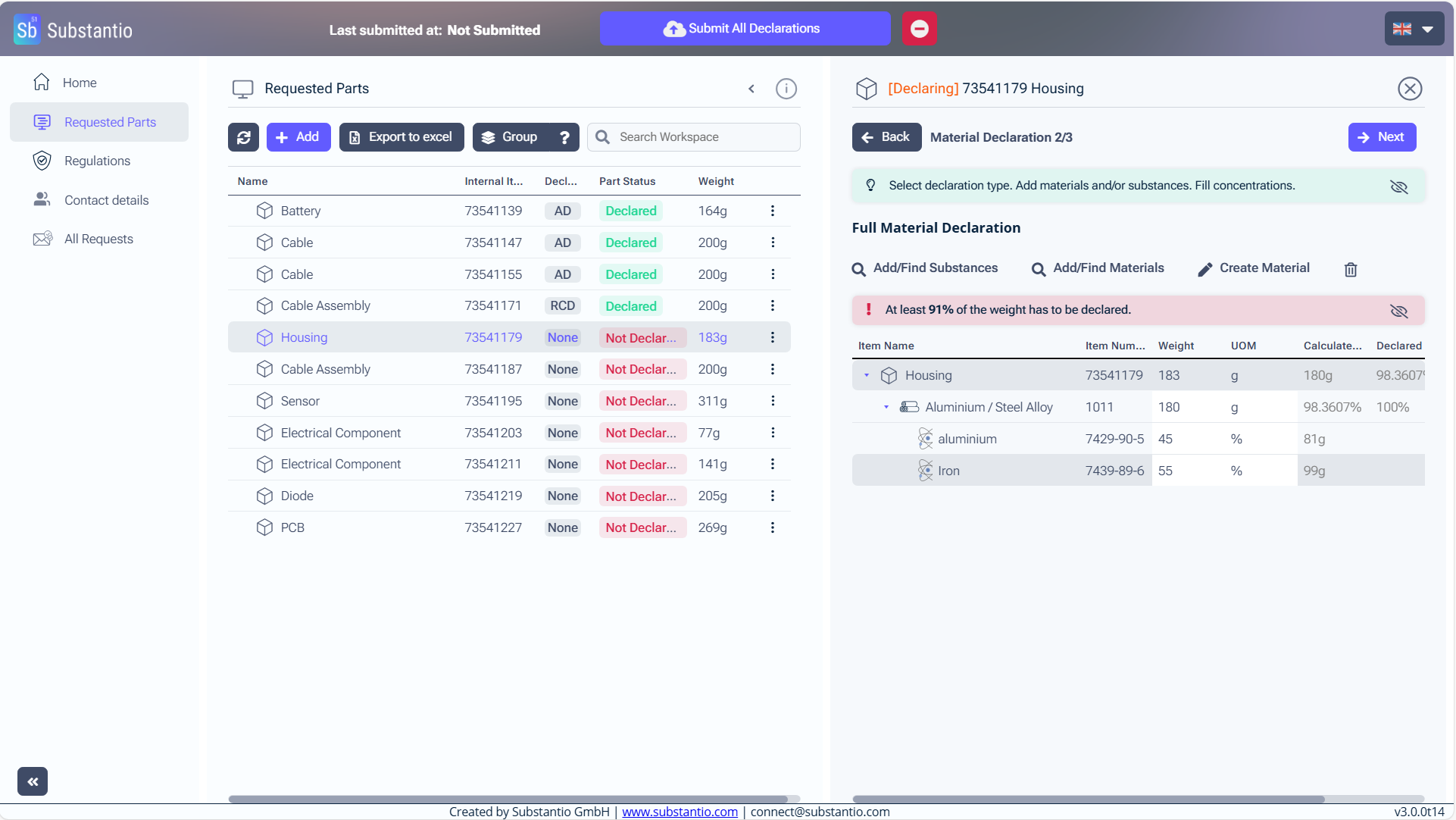
Task: Click Submit All Declarations button
Action: [x=744, y=29]
